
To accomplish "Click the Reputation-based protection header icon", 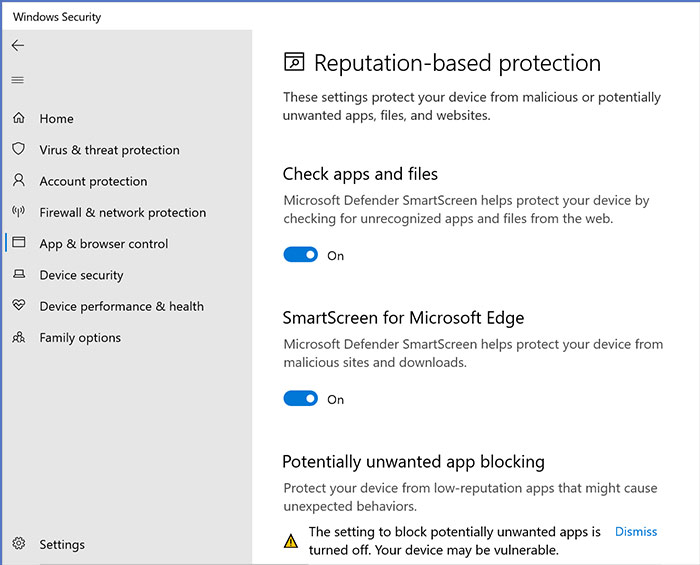I will point(294,62).
